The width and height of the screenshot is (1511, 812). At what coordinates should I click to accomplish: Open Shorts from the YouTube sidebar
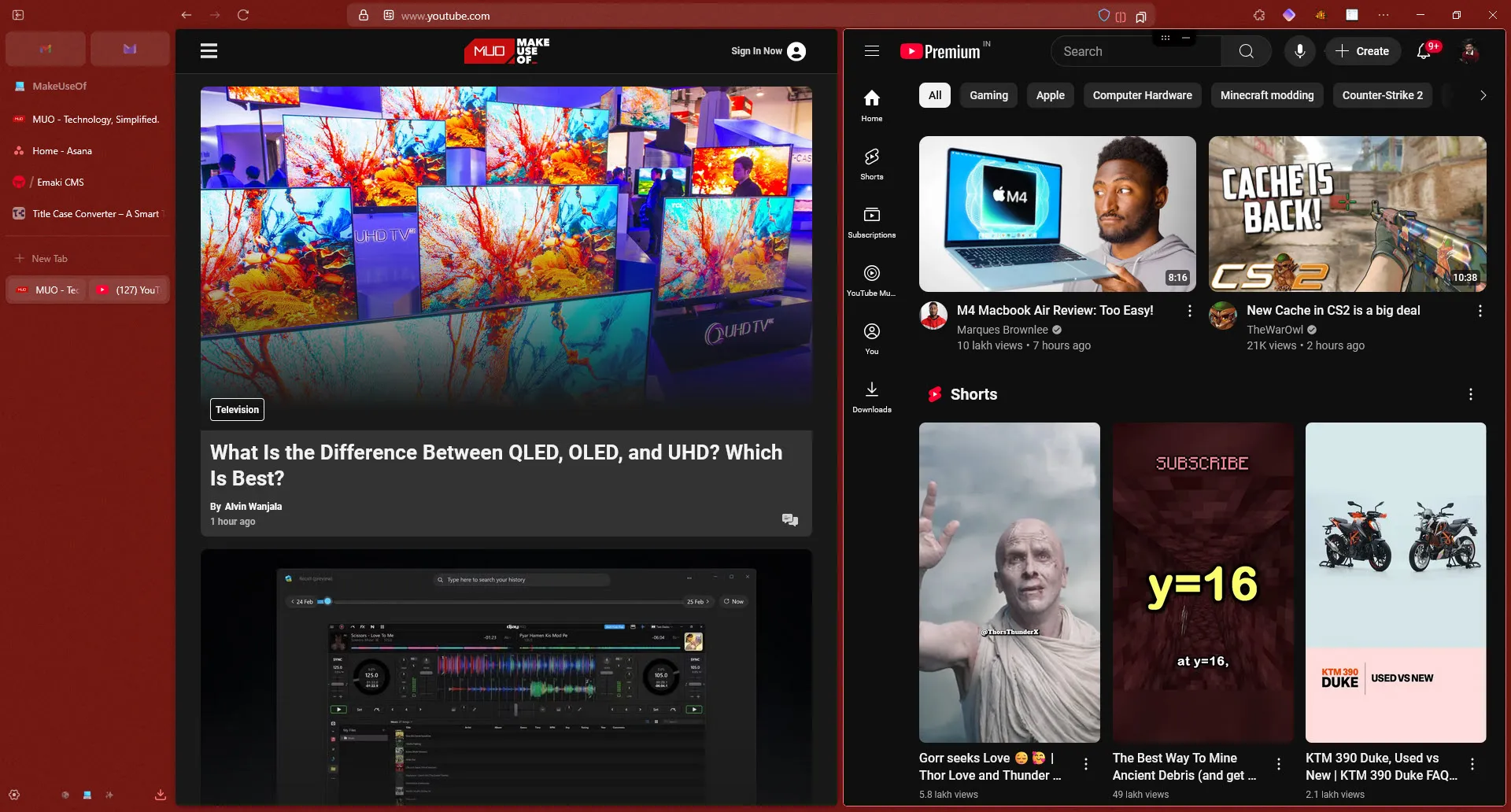click(871, 164)
